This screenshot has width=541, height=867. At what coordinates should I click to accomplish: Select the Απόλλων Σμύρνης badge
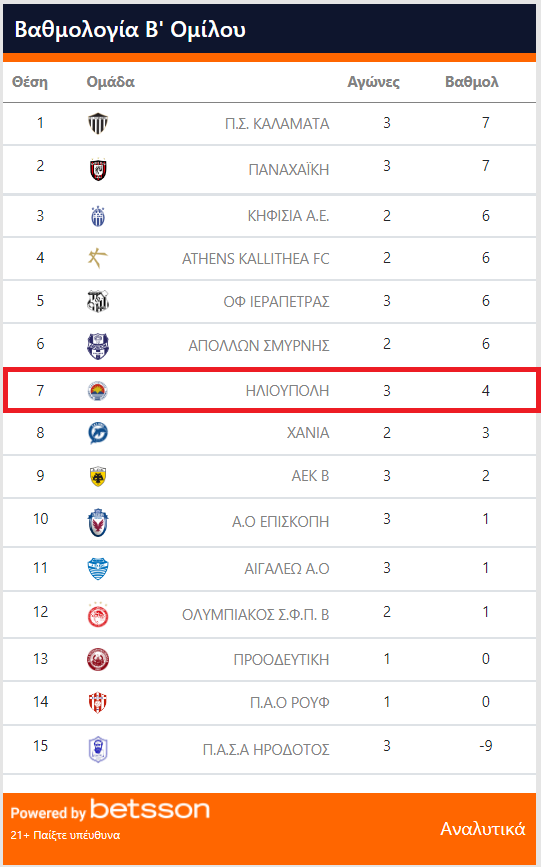click(x=98, y=346)
